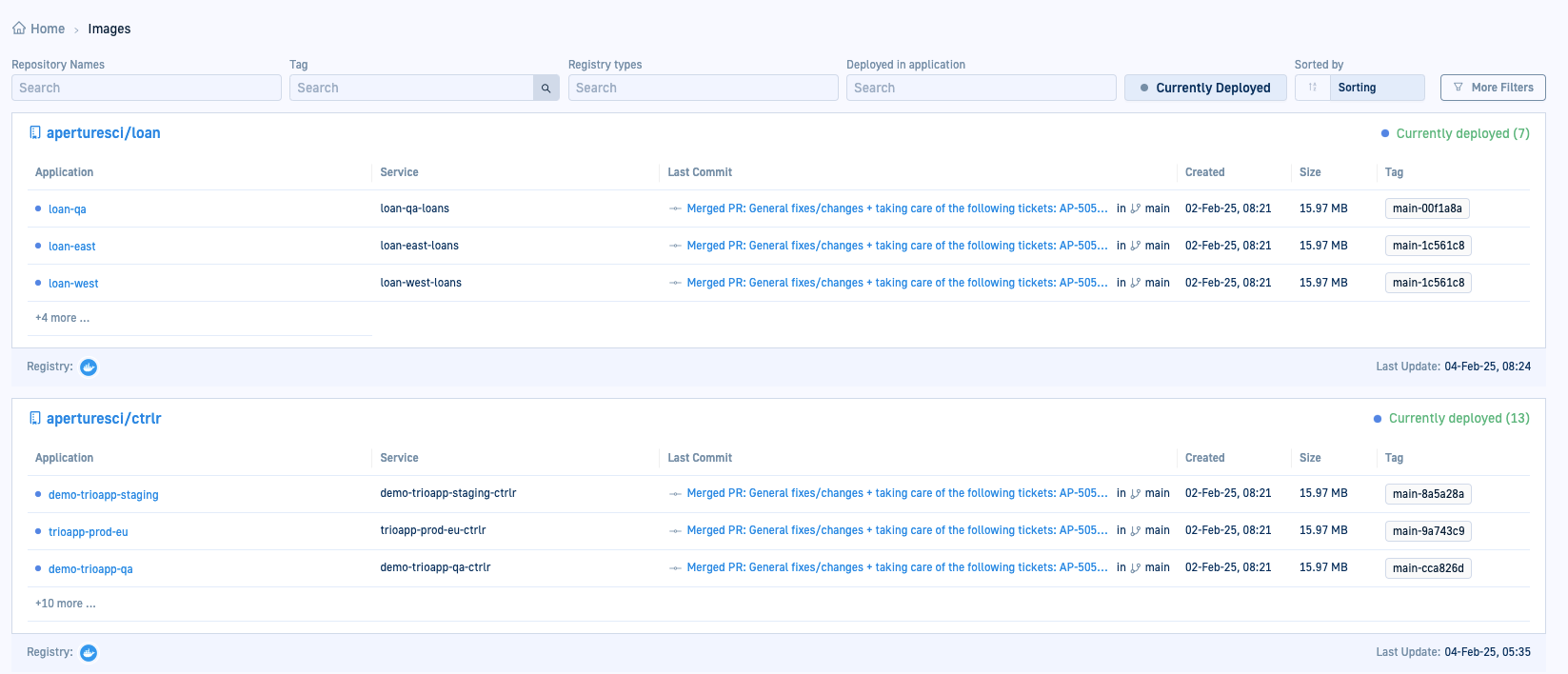Toggle the Currently Deployed filter
Screen dimensions: 1568x674
click(1204, 88)
